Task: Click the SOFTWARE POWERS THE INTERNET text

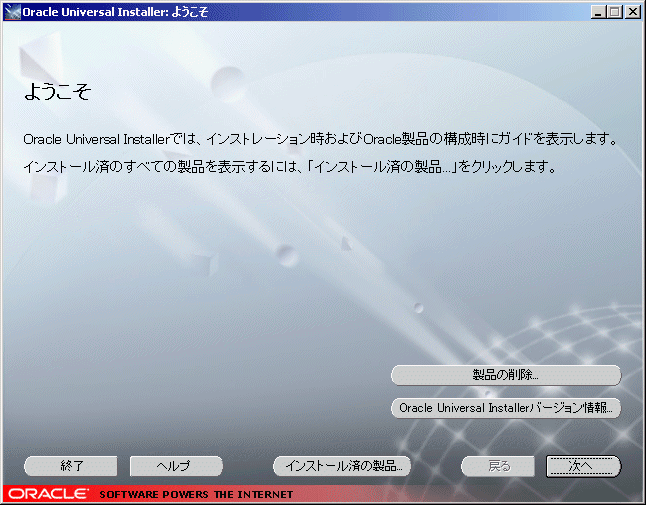Action: coord(196,494)
